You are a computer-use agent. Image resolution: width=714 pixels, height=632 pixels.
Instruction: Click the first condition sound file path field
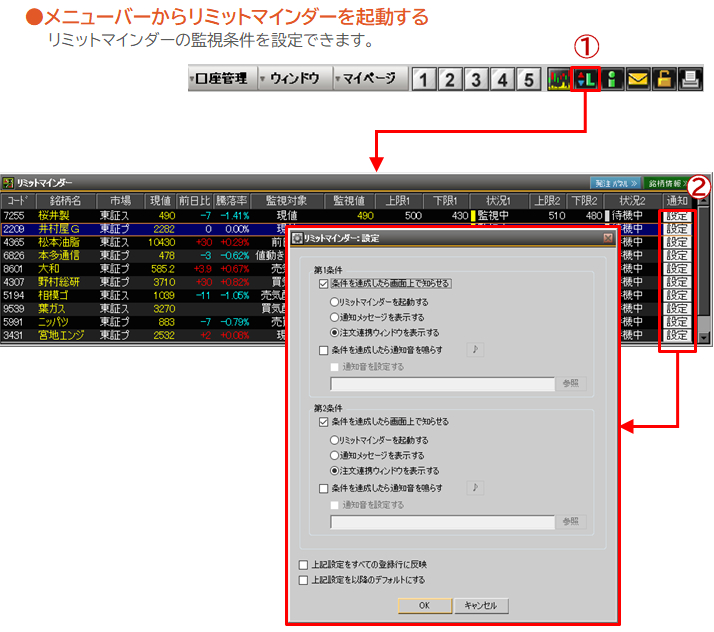click(442, 384)
